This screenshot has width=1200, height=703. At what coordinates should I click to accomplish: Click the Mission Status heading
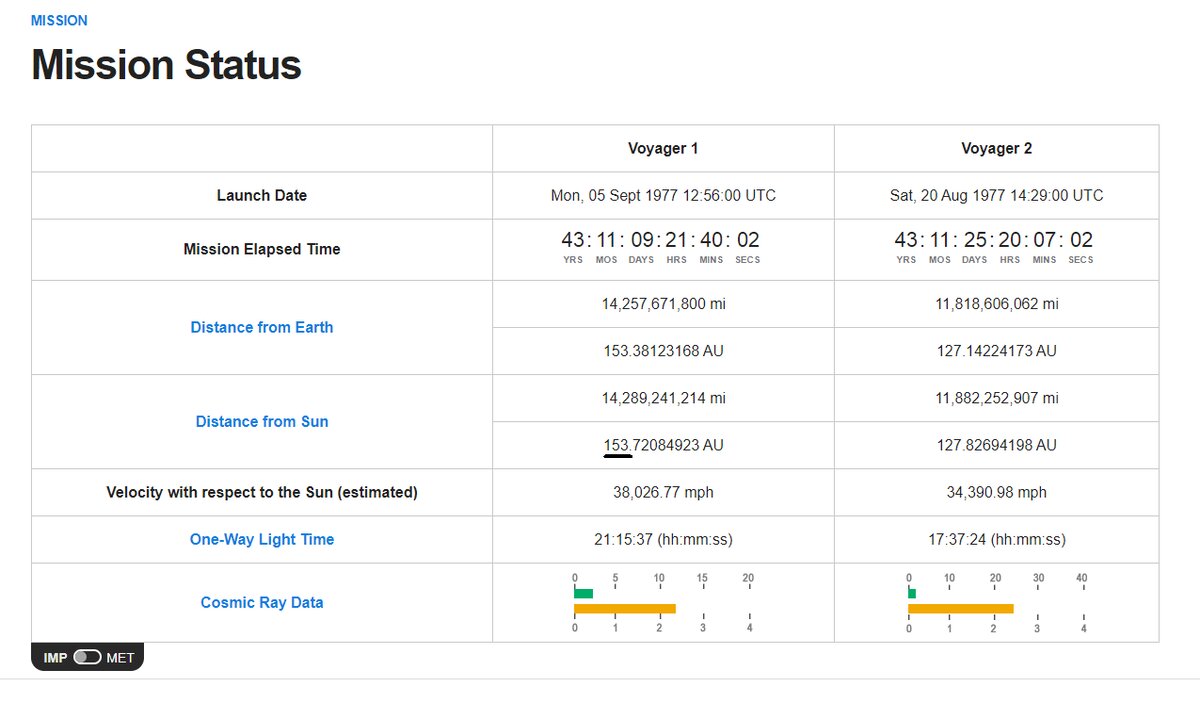tap(166, 65)
